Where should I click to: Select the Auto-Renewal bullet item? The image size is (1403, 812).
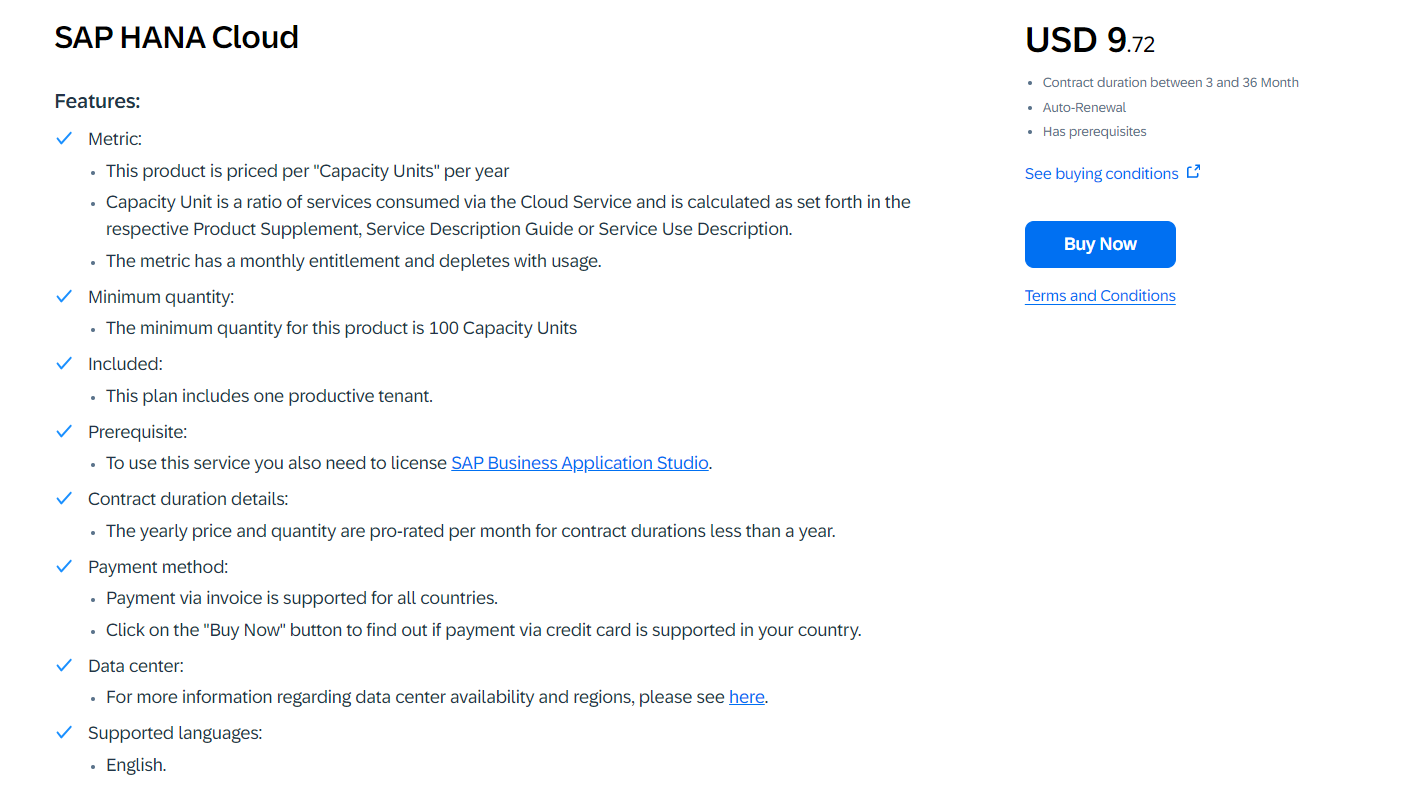[x=1084, y=107]
